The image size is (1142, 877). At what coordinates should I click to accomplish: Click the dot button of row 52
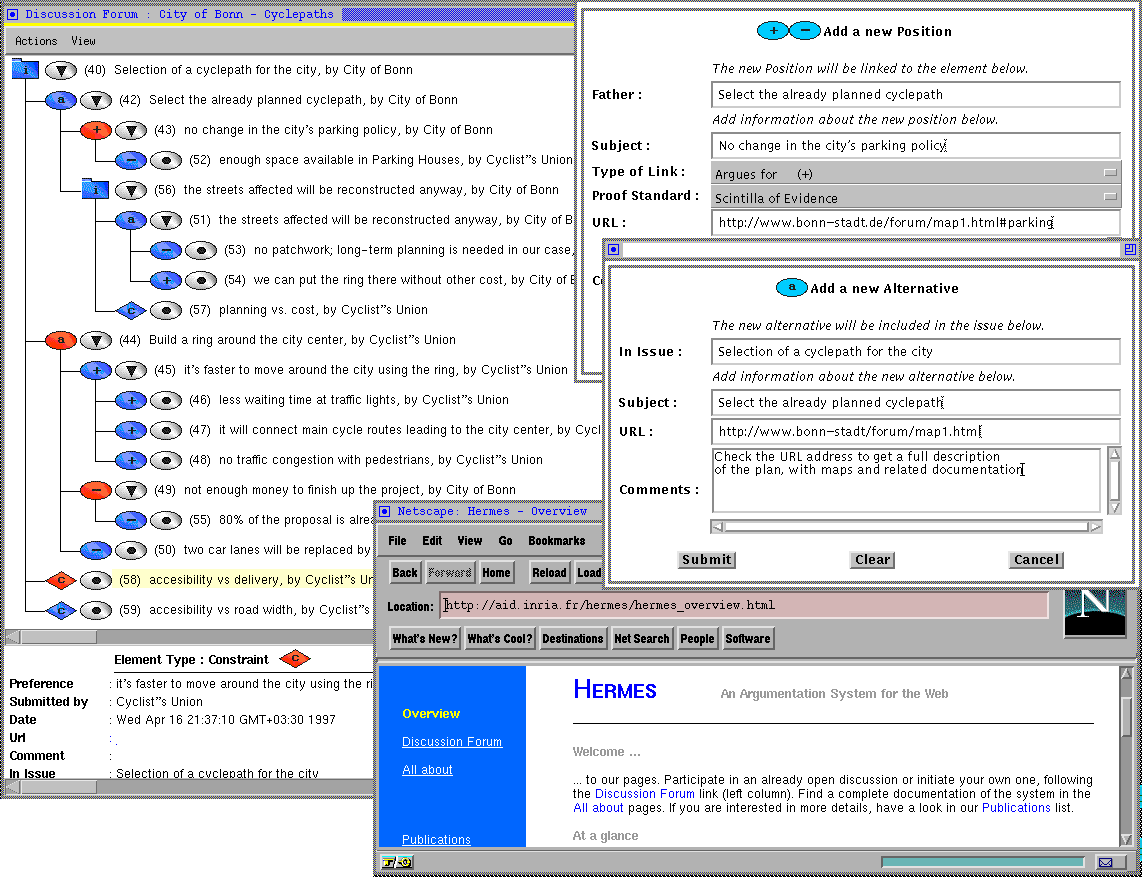pos(166,160)
